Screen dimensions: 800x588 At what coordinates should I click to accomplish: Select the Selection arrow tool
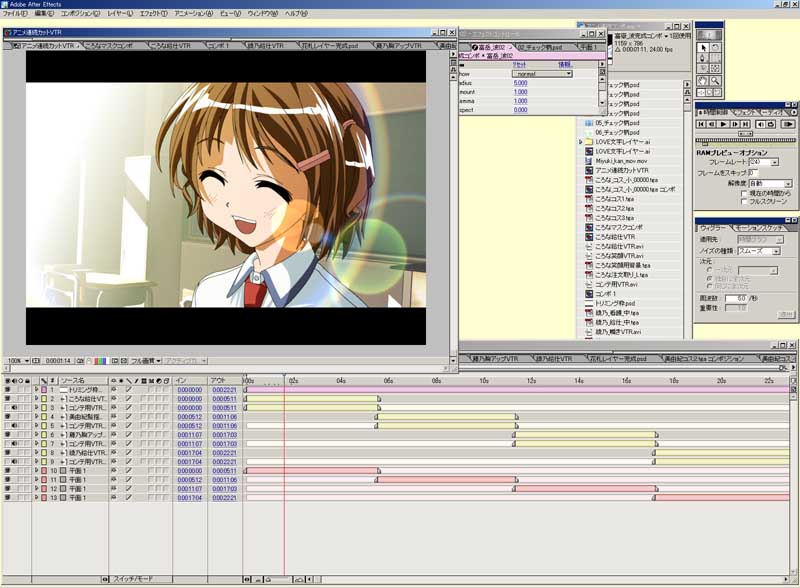coord(703,47)
